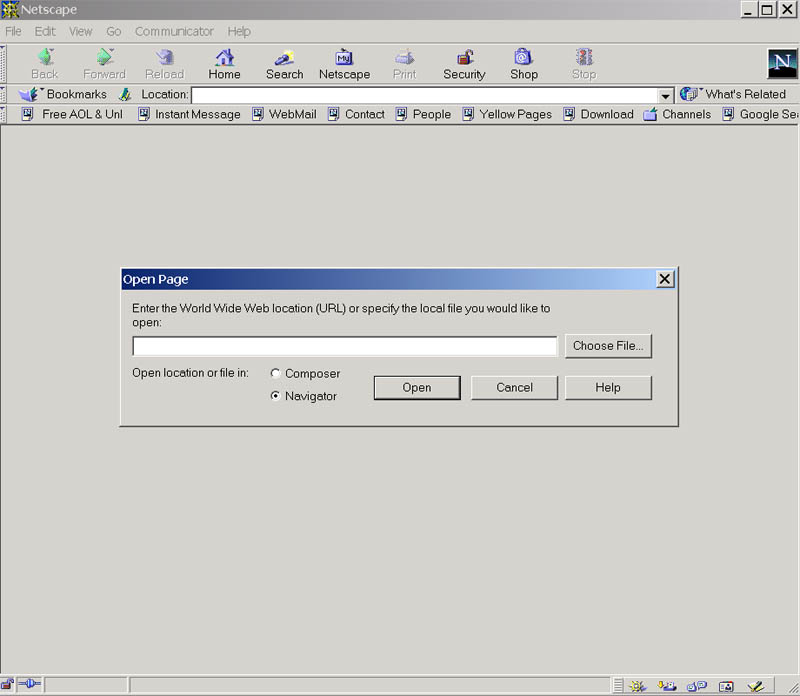Click the security lock icon in status bar

(8, 684)
